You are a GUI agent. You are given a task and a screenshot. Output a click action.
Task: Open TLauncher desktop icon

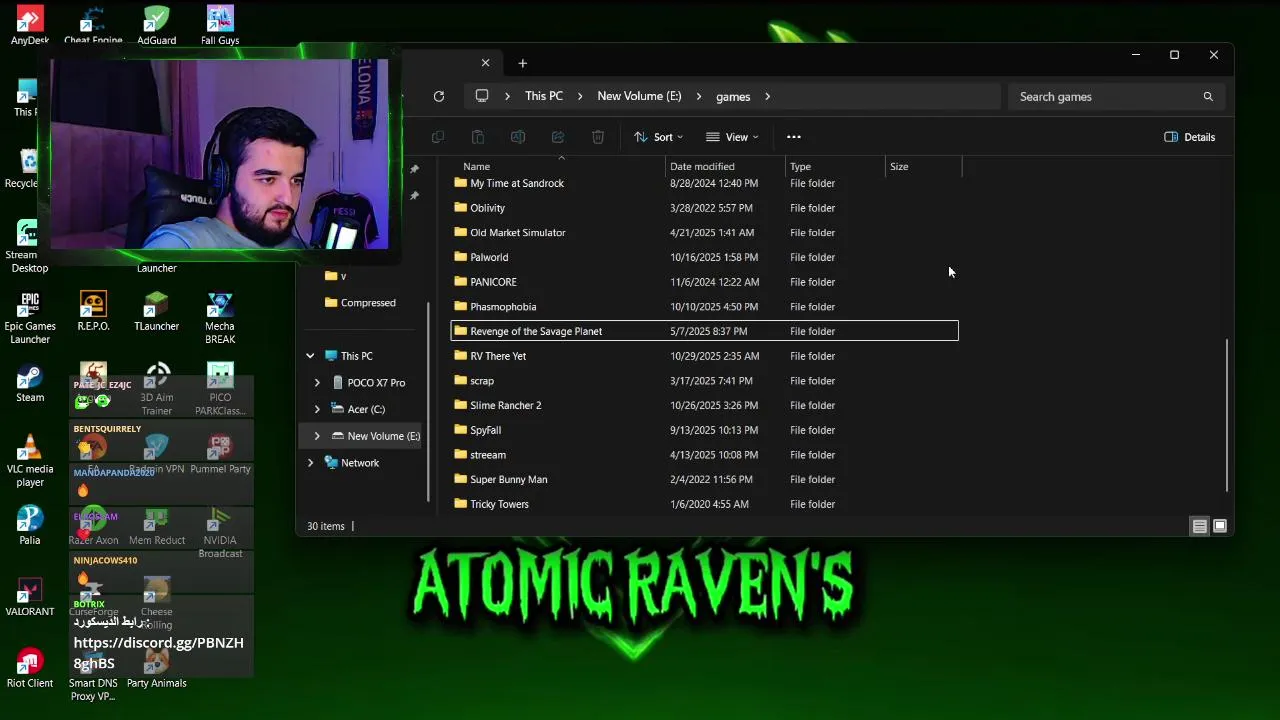[x=157, y=312]
